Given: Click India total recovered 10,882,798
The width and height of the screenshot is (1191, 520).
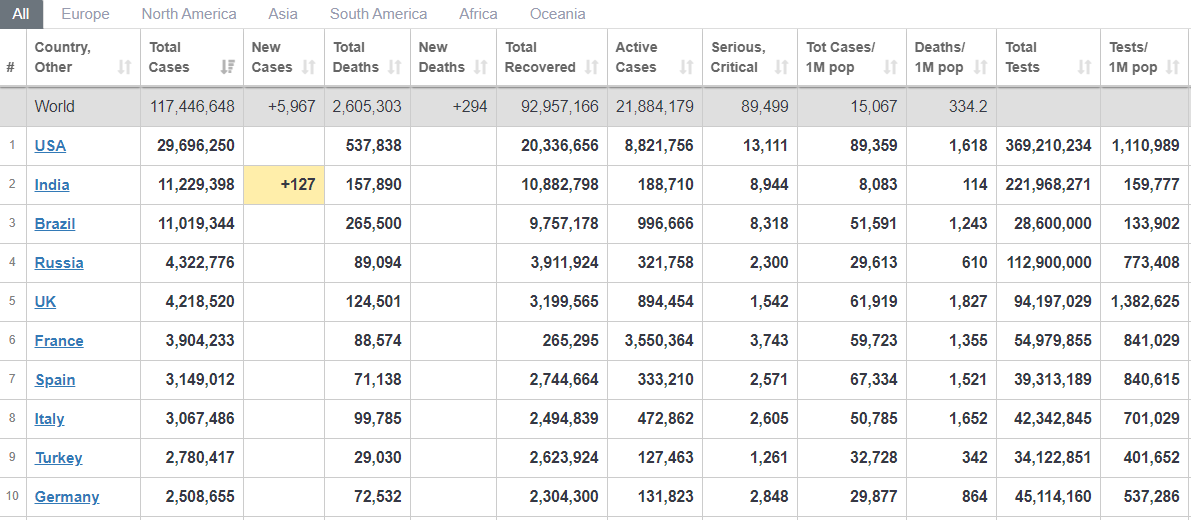Looking at the screenshot, I should coord(560,184).
